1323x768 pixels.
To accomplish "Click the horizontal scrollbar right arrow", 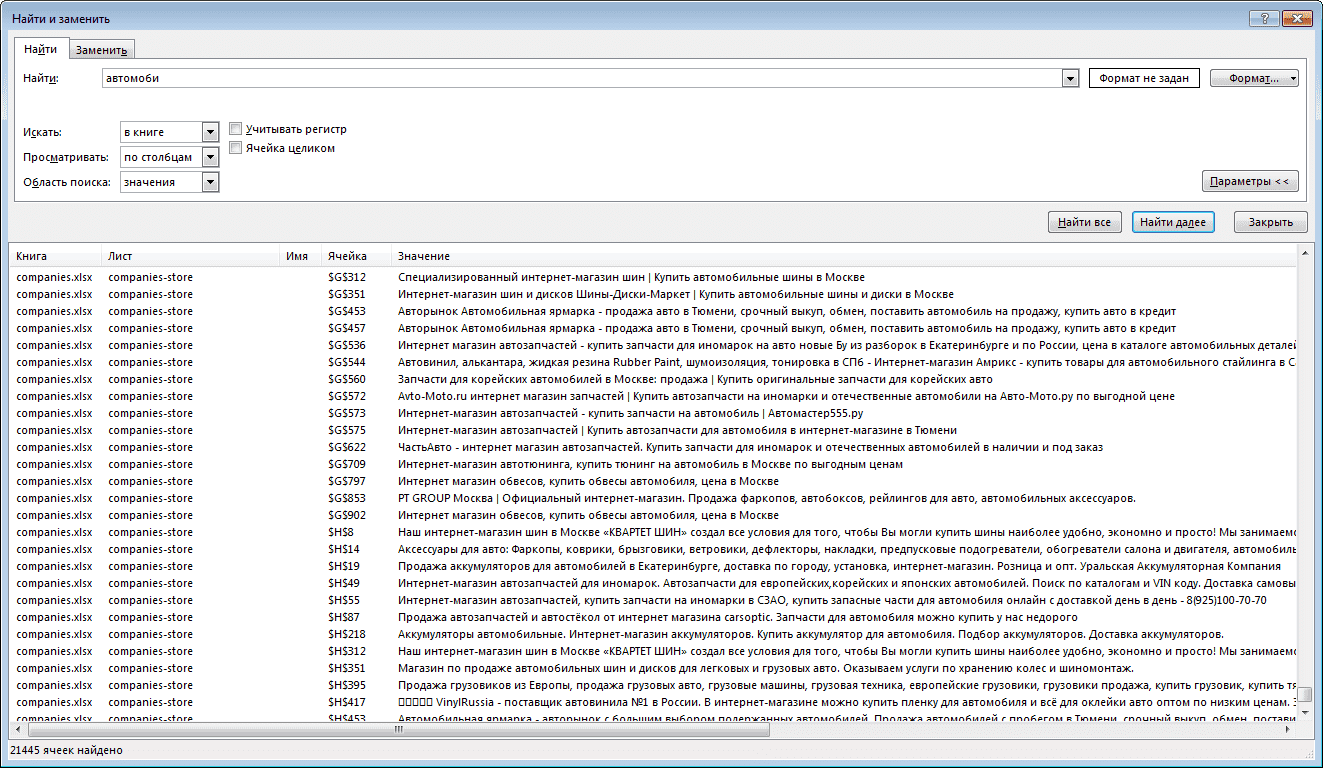I will 1288,730.
